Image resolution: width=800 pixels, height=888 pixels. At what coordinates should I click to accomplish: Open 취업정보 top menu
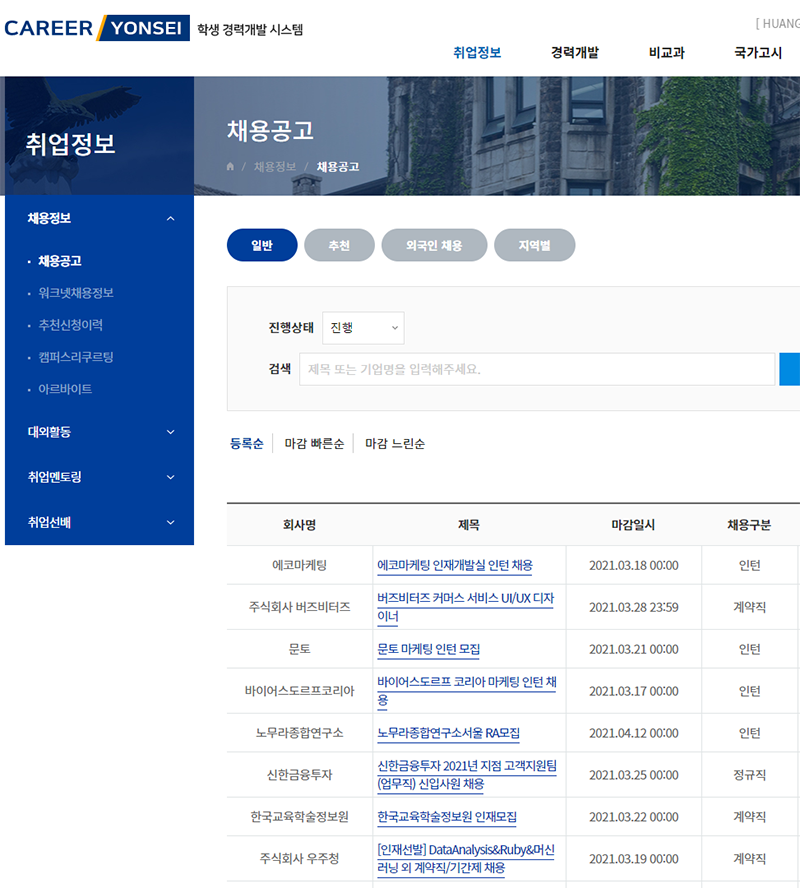point(477,53)
